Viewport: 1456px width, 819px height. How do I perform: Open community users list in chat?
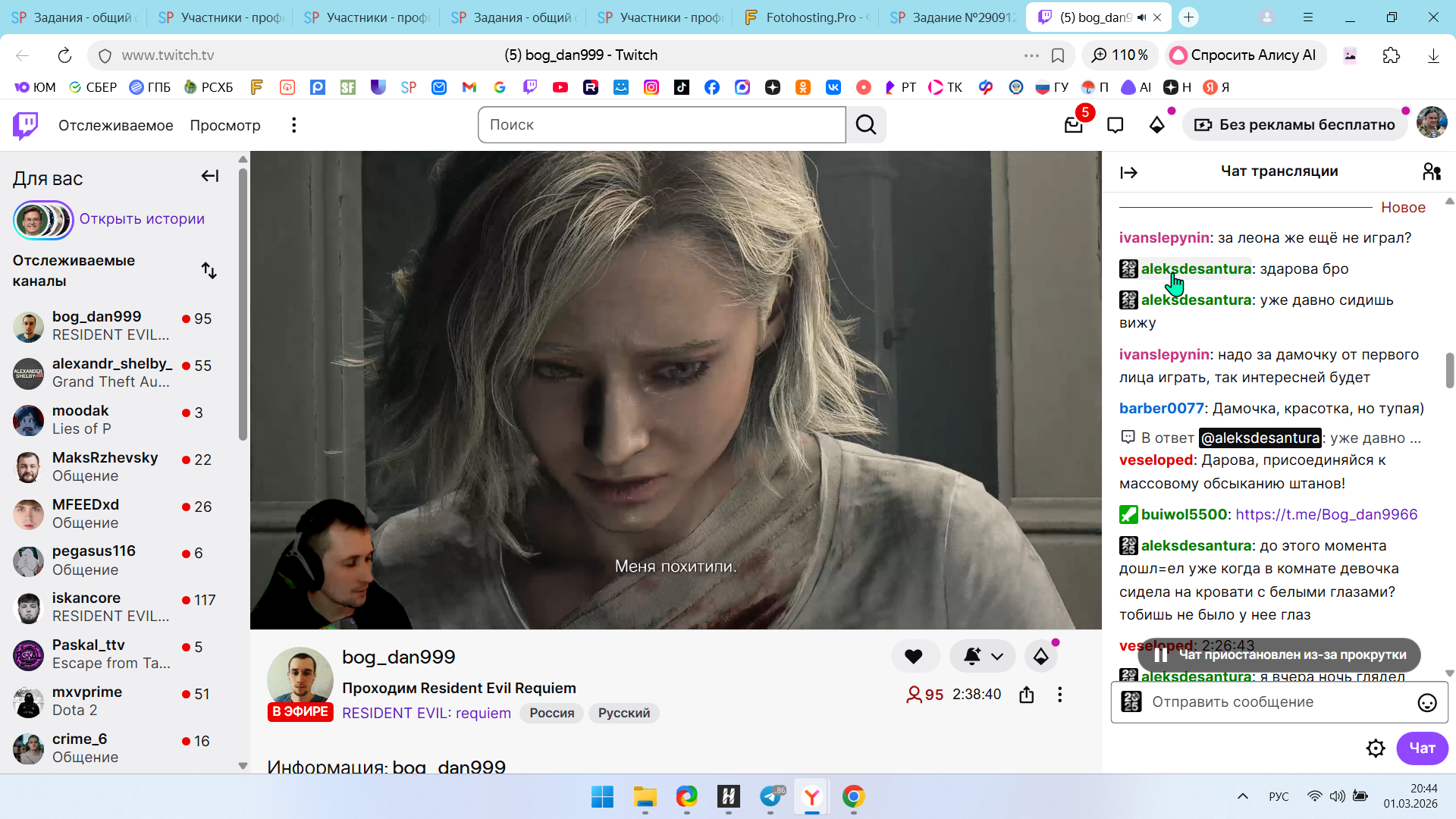pyautogui.click(x=1431, y=172)
